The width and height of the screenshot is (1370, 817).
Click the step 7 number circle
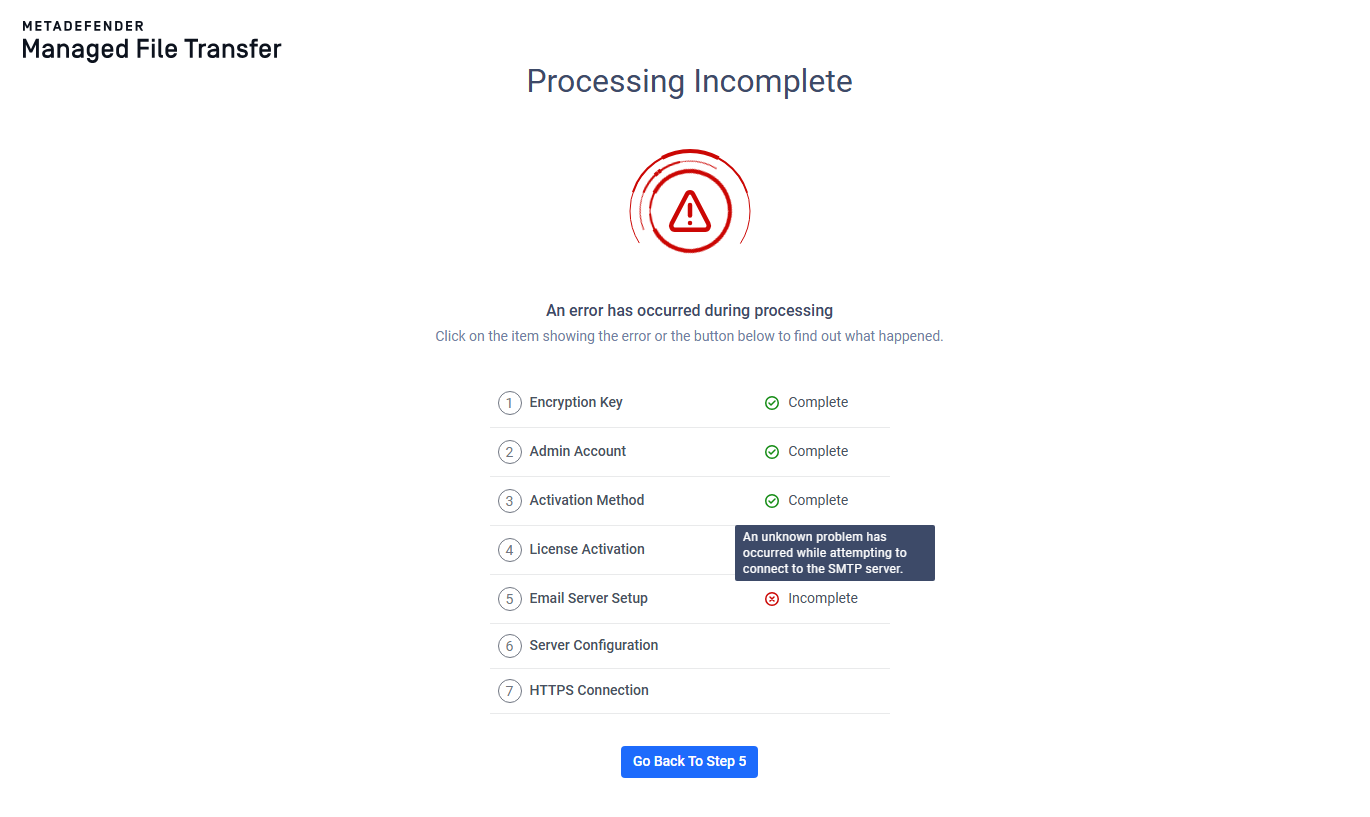[510, 691]
